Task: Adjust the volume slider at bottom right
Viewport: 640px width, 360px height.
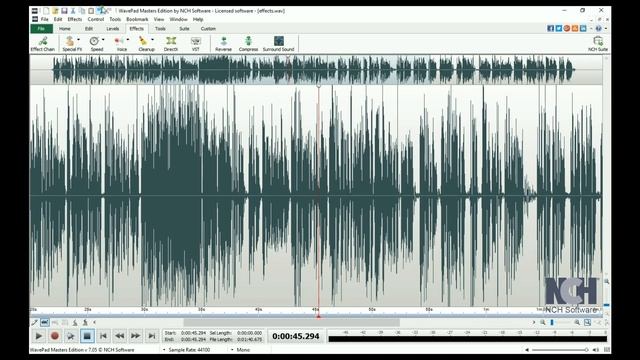Action: tap(560, 350)
